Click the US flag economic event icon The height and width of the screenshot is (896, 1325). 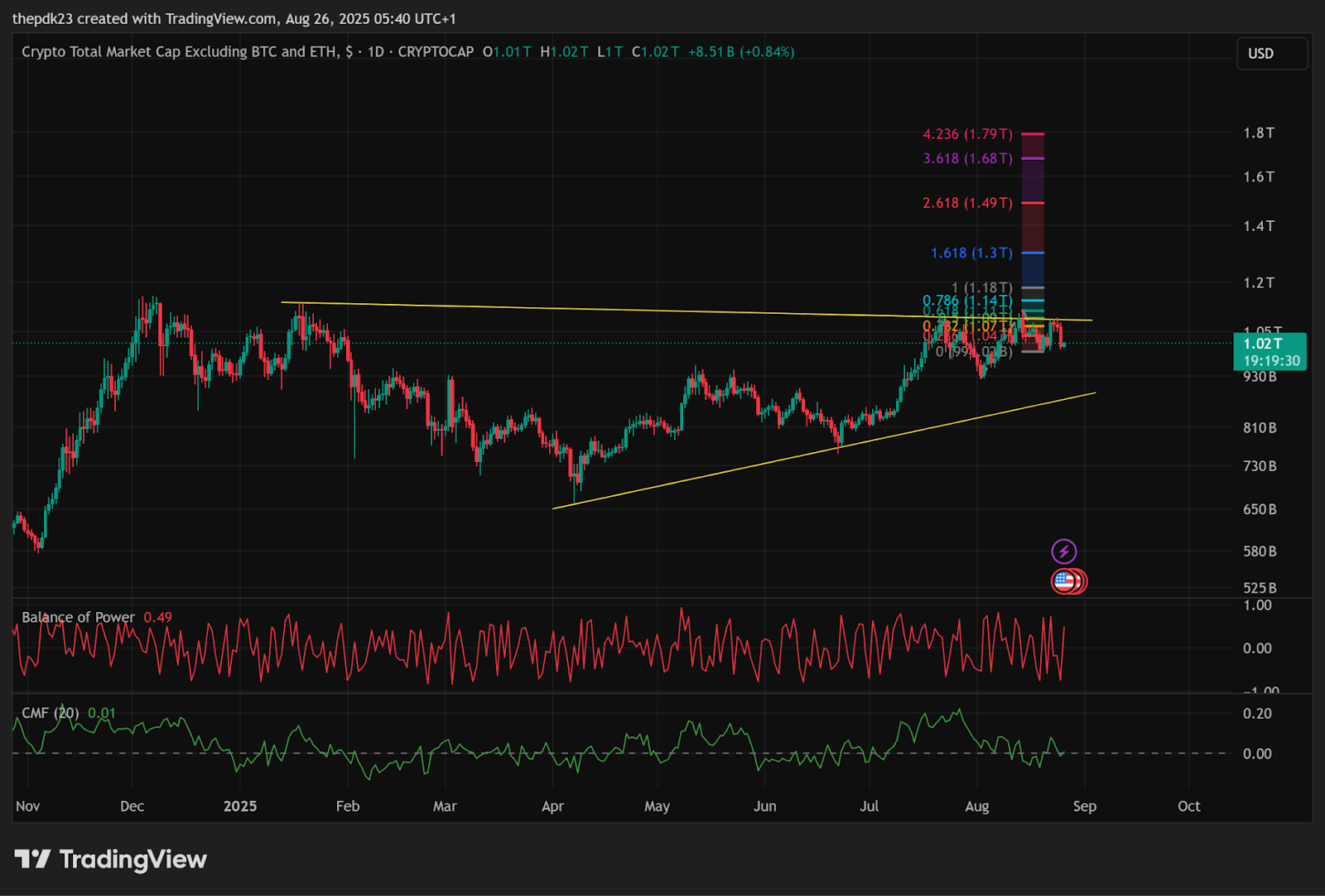tap(1065, 581)
